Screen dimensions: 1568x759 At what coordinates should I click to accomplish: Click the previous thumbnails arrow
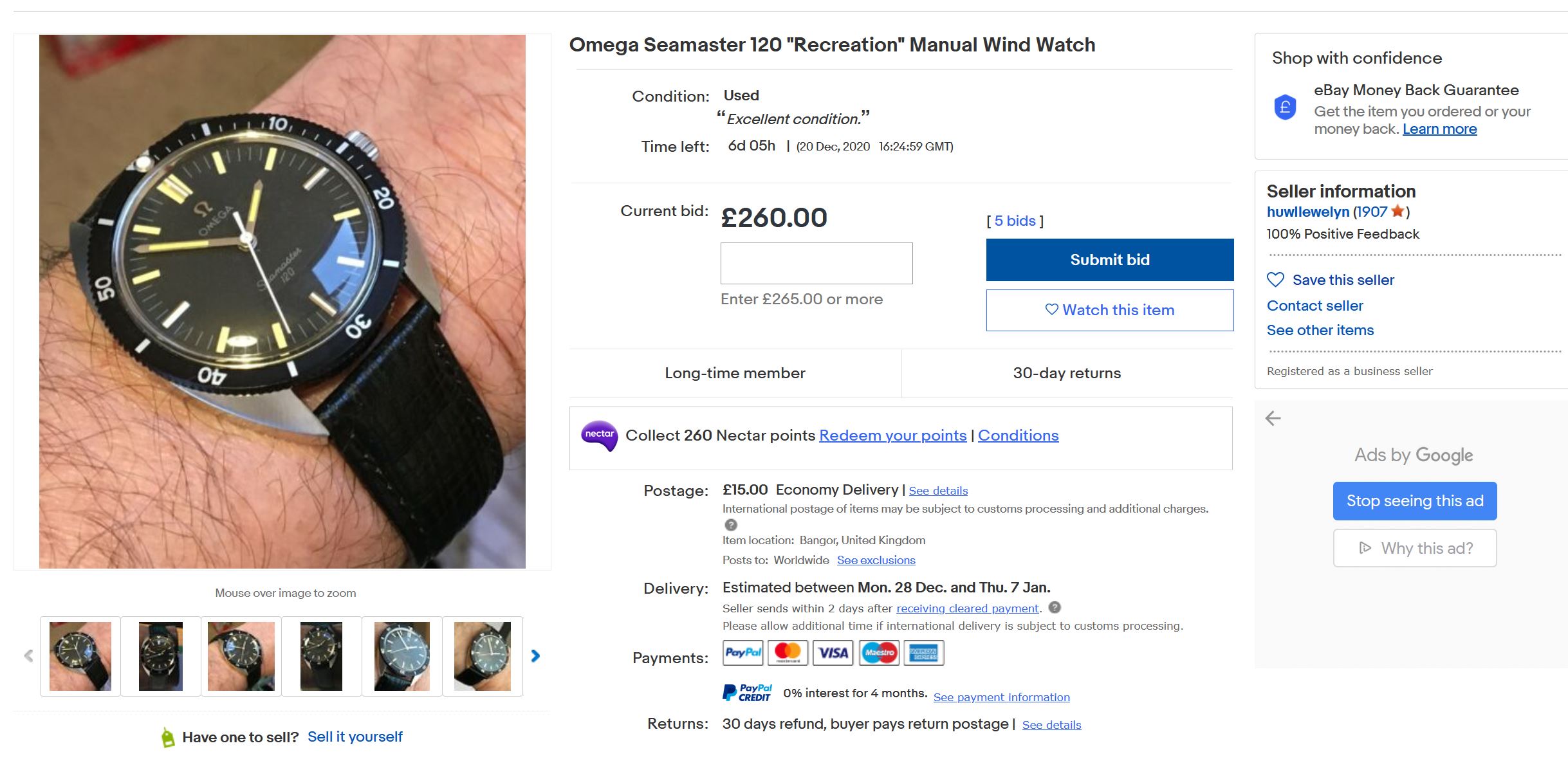point(28,656)
